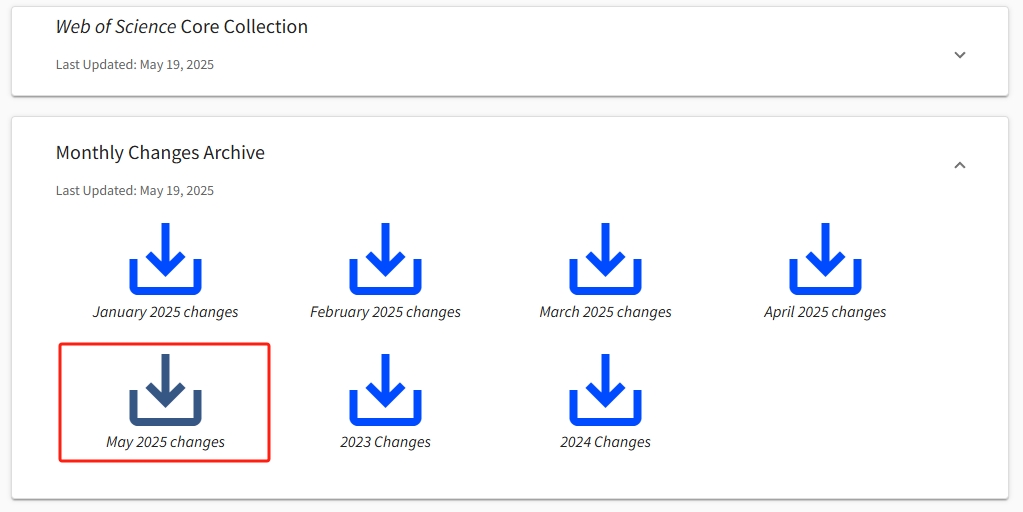Collapse the Monthly Changes Archive chevron
This screenshot has width=1023, height=512.
click(x=960, y=165)
